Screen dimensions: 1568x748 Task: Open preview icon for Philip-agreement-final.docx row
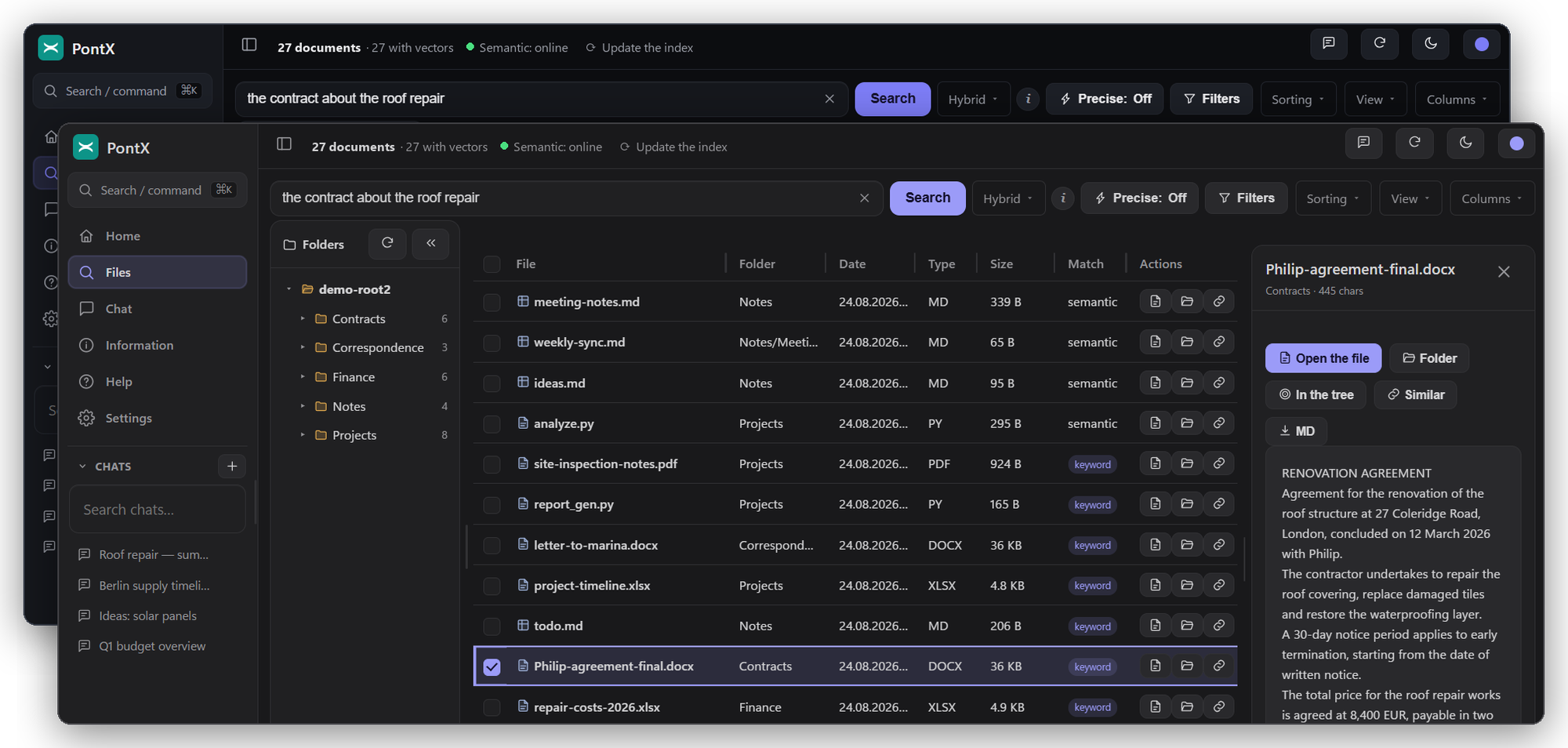click(x=1155, y=666)
